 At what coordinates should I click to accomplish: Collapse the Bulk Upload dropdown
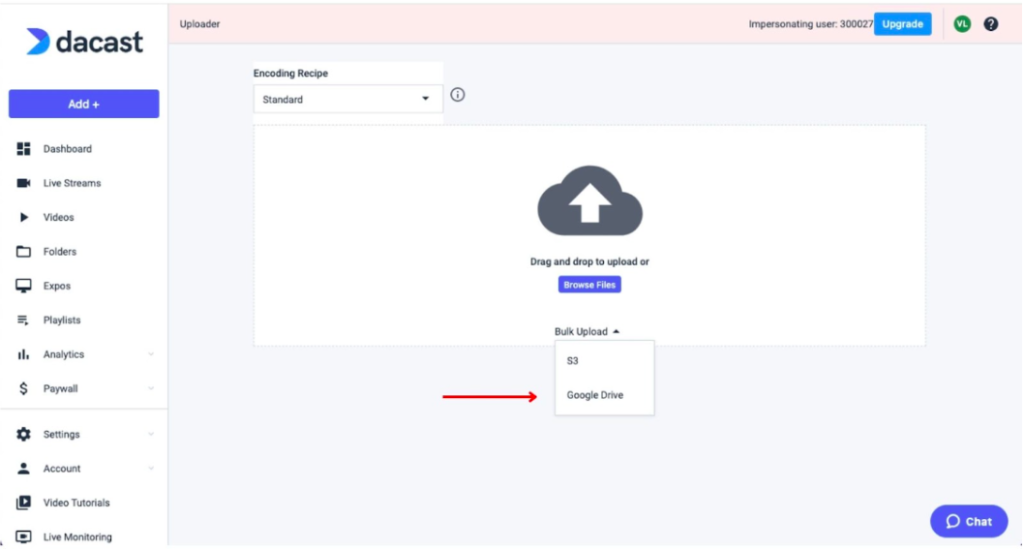[588, 332]
